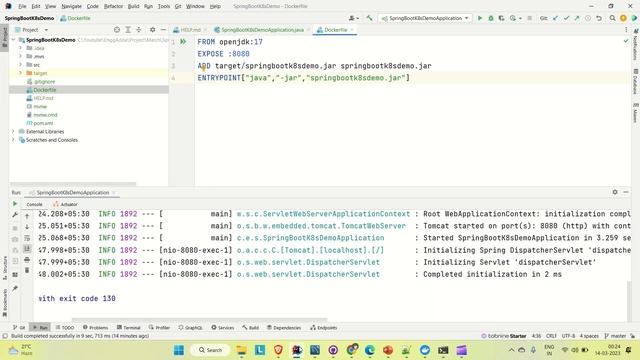Update project via Git blue arrow icon
The image size is (640, 360).
(556, 18)
